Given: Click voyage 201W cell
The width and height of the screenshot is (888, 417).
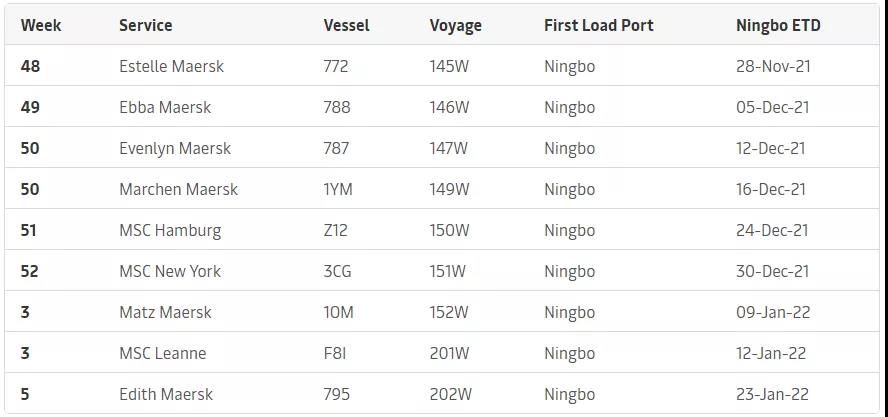Looking at the screenshot, I should click(449, 353).
